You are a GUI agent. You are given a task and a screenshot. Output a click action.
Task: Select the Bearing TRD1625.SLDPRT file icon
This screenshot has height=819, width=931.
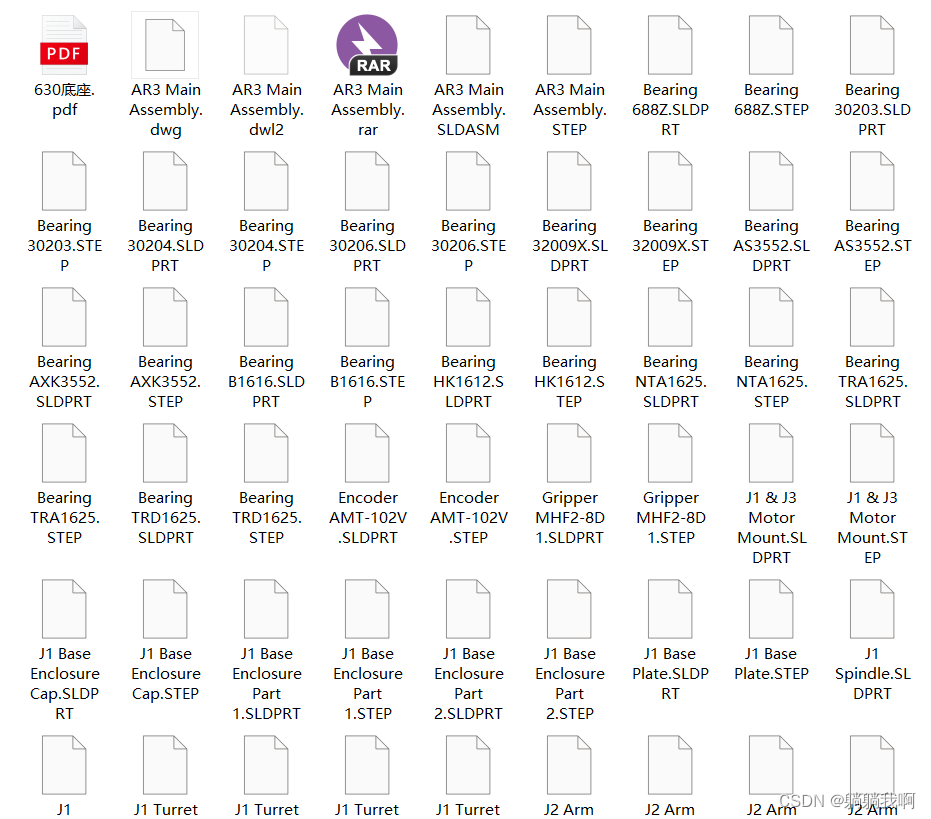click(165, 453)
